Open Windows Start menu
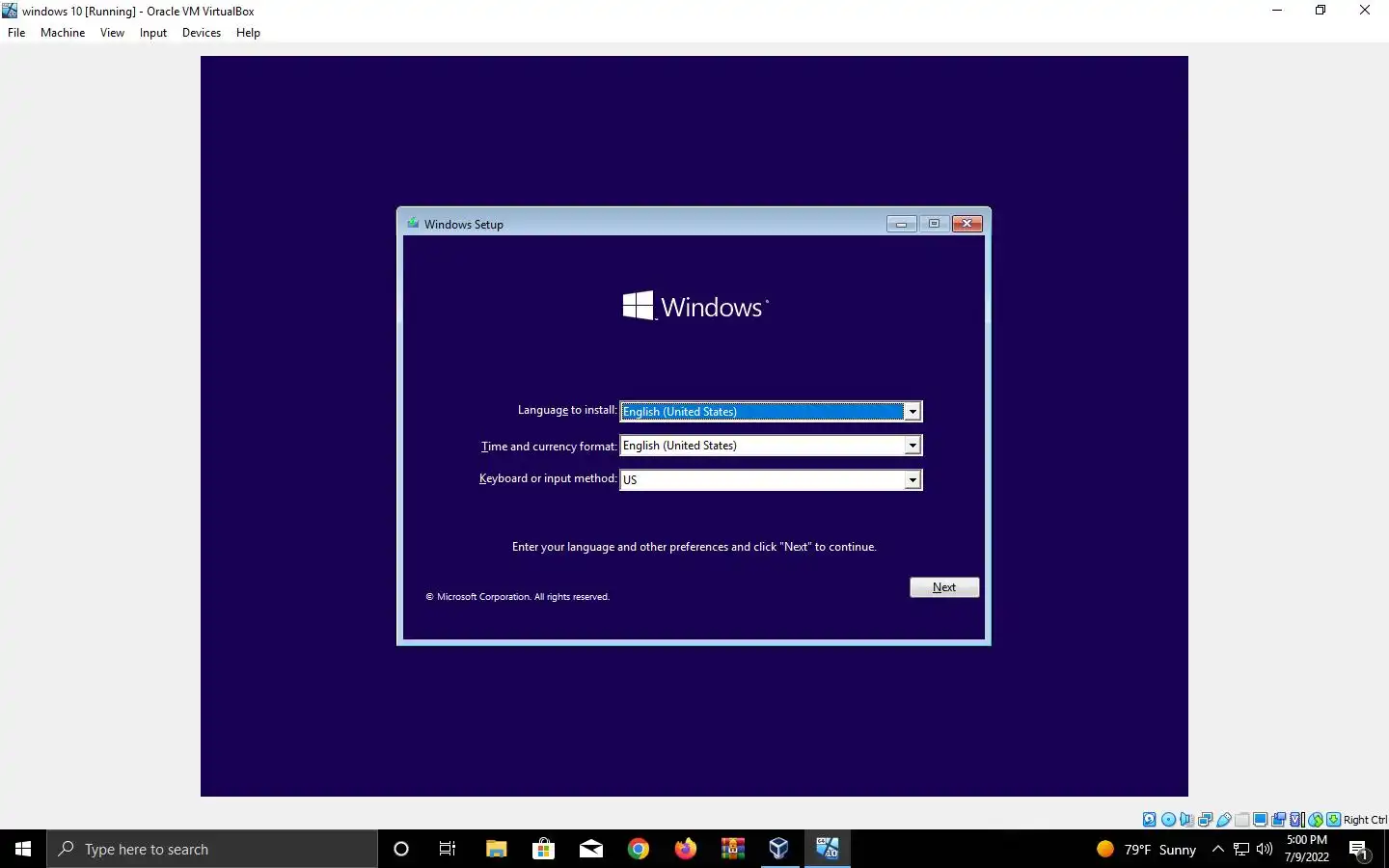The height and width of the screenshot is (868, 1389). click(x=23, y=849)
